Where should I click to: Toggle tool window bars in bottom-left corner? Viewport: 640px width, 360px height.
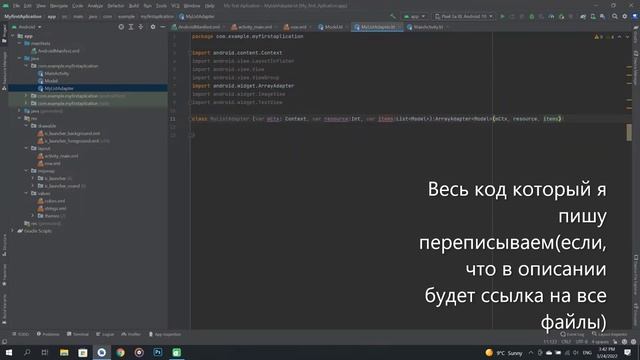[4, 342]
